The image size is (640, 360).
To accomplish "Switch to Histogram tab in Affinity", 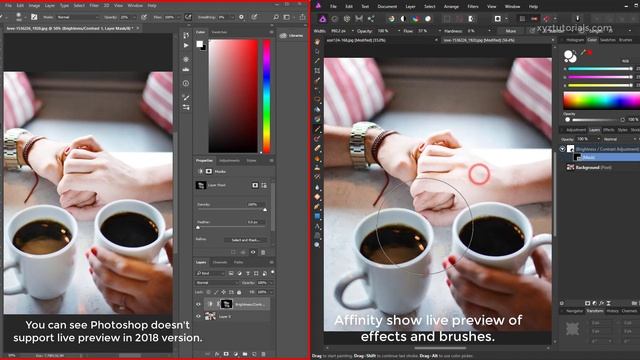I will click(x=575, y=40).
